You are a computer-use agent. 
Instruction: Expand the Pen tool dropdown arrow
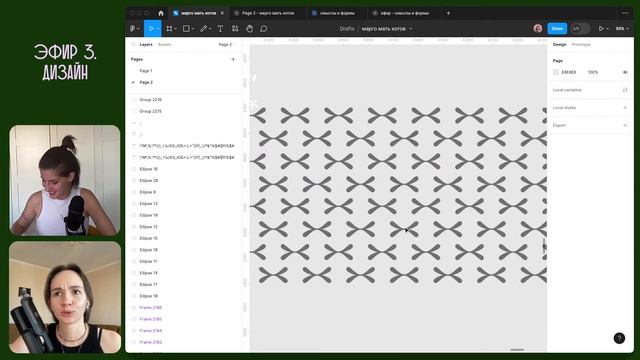[210, 29]
